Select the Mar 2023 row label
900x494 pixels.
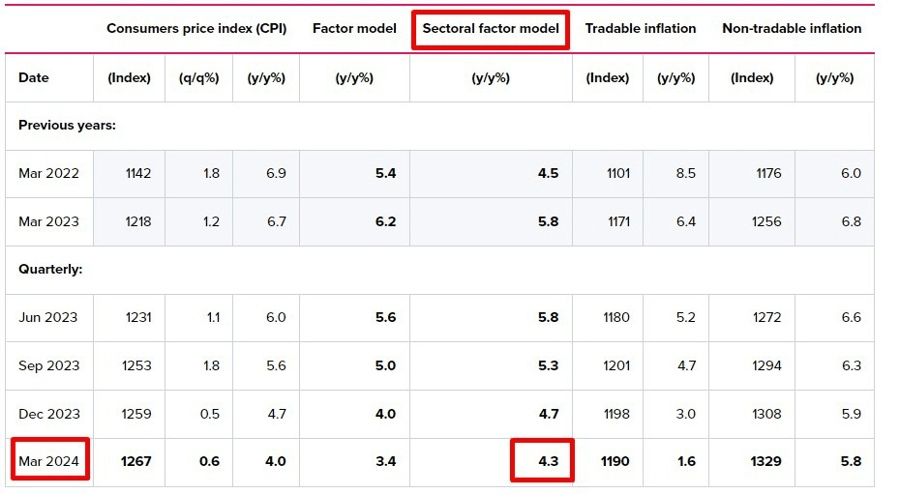[49, 222]
